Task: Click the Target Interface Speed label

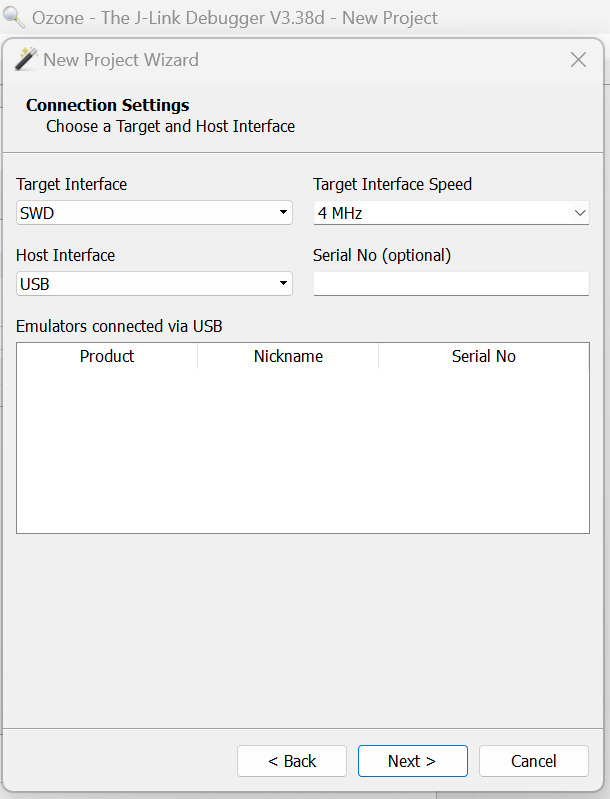Action: (392, 184)
